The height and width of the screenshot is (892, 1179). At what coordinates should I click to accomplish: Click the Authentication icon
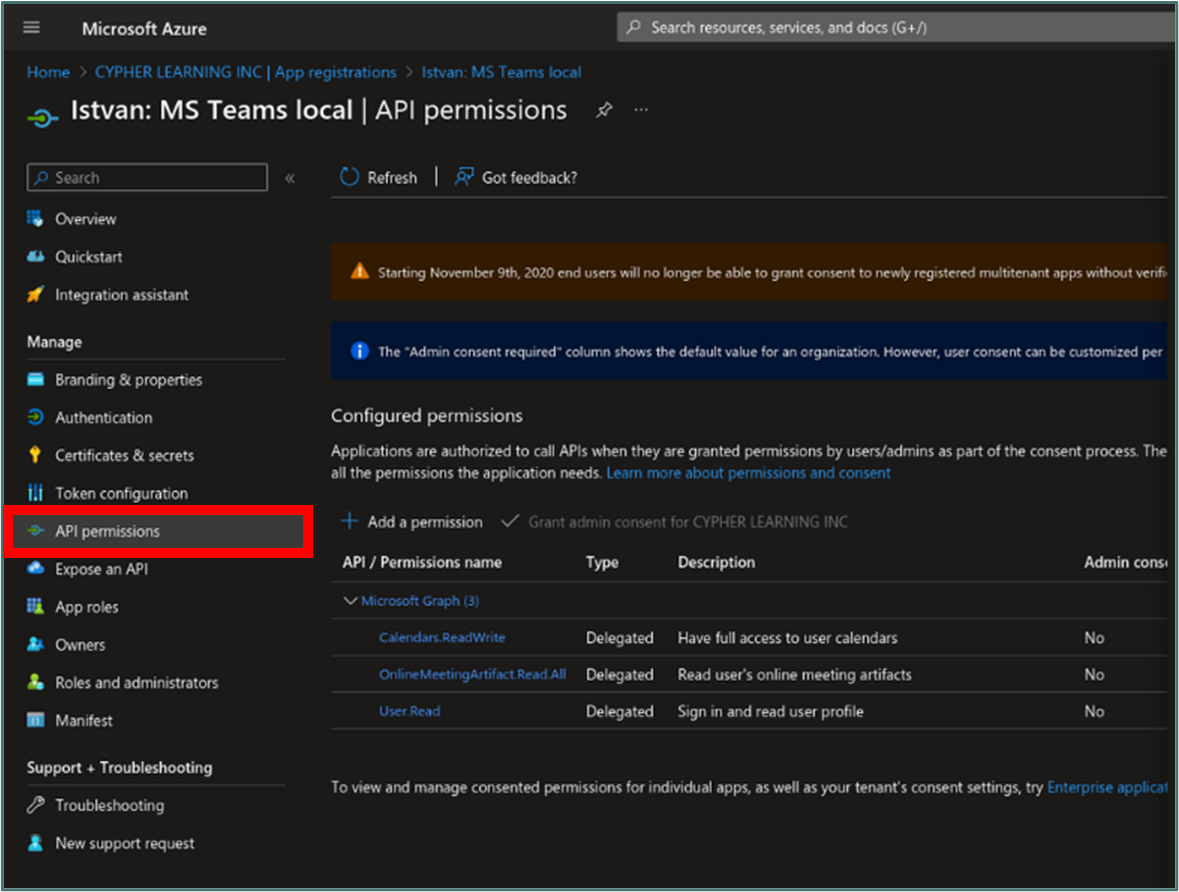(x=35, y=417)
